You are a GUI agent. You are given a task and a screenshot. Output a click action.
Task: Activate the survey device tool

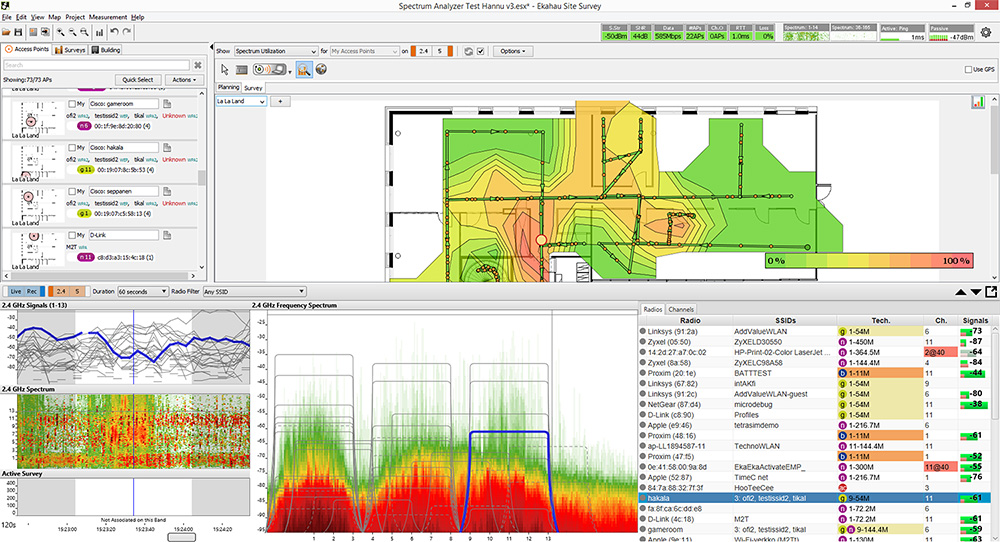tap(269, 70)
